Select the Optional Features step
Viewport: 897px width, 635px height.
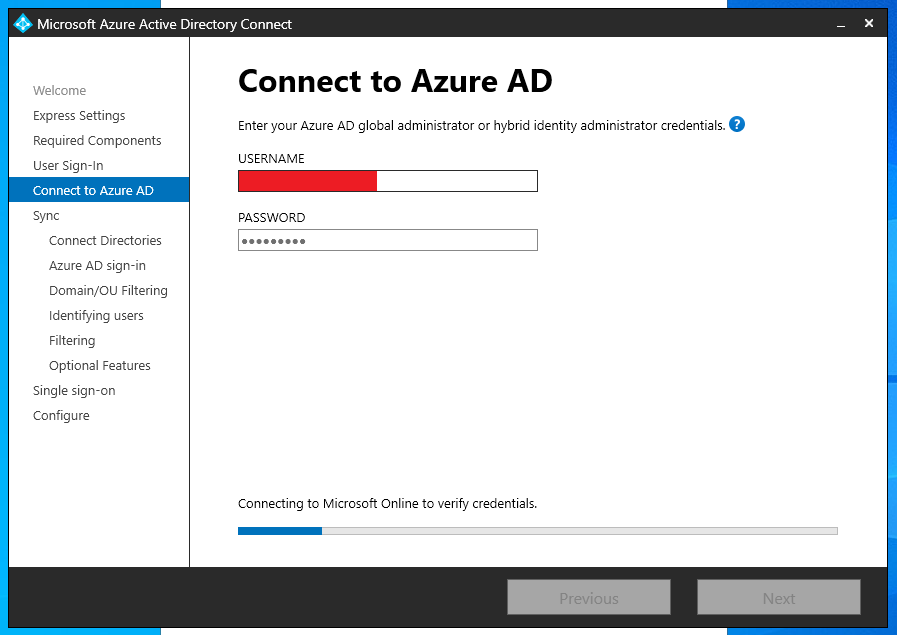100,366
